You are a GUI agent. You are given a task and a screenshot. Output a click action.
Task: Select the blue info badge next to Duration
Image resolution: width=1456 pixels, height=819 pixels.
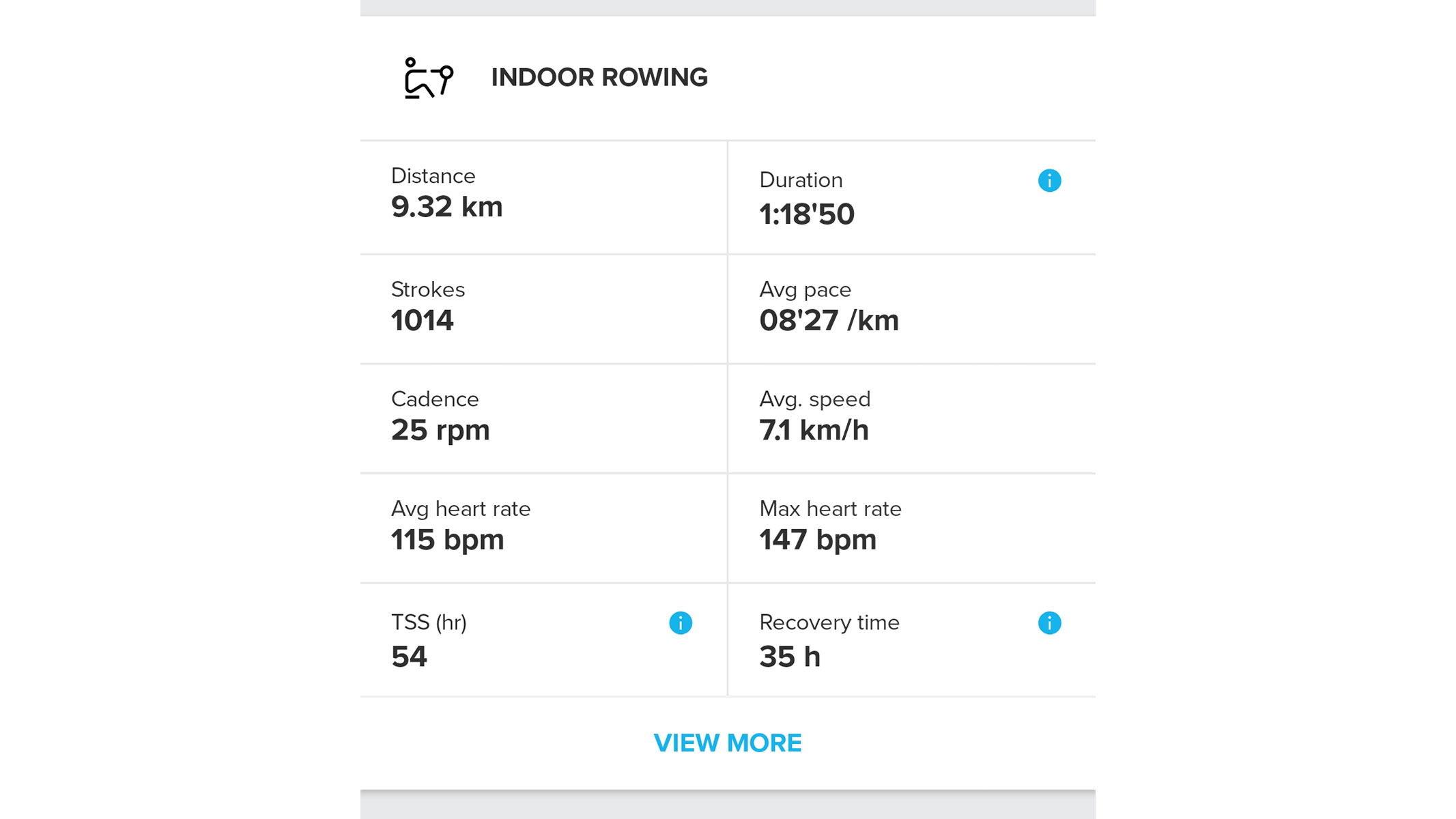1048,180
